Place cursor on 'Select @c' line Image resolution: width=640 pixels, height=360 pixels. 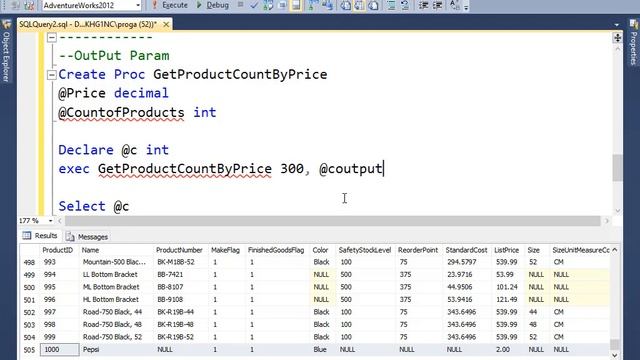(x=94, y=207)
